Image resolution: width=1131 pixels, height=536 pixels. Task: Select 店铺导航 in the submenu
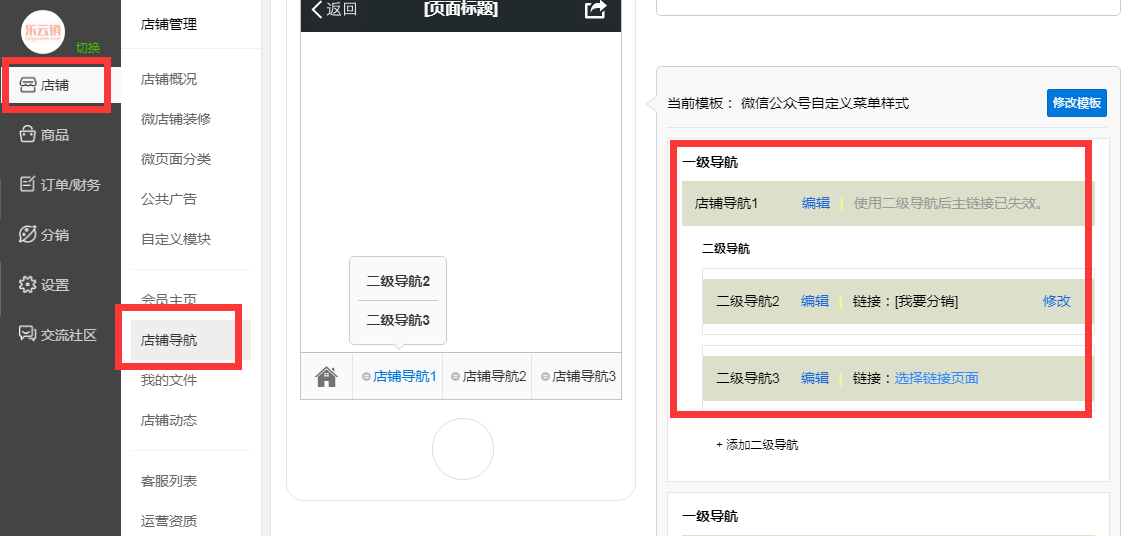[169, 340]
